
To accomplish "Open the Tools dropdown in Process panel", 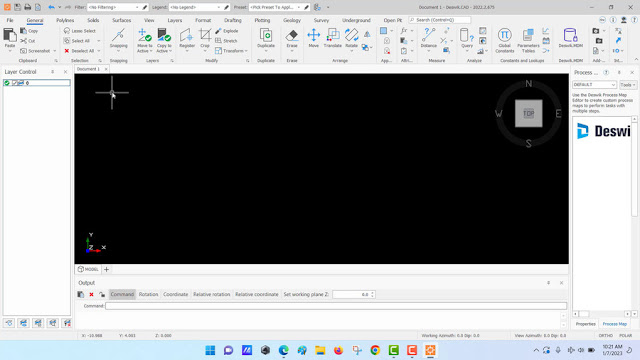I will click(628, 84).
